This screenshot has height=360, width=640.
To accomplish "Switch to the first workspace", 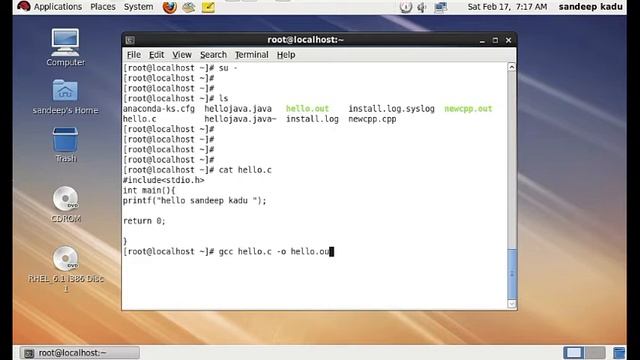I will coord(573,353).
